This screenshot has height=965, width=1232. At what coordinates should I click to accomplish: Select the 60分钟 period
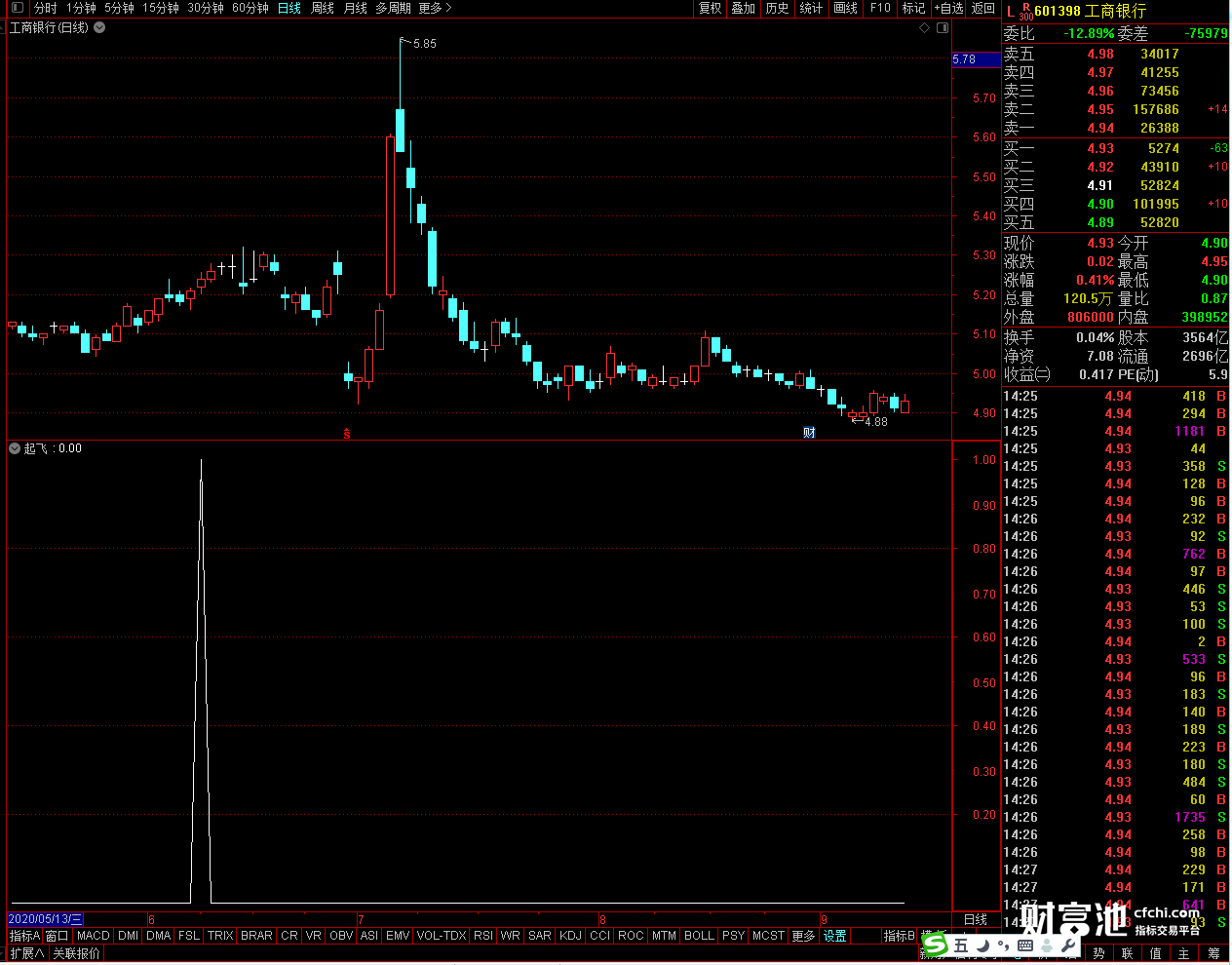pyautogui.click(x=250, y=8)
